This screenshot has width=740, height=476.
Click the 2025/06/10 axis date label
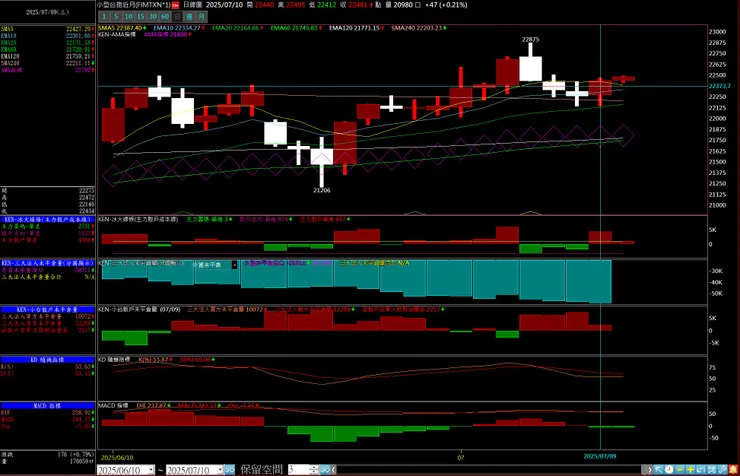[x=117, y=458]
